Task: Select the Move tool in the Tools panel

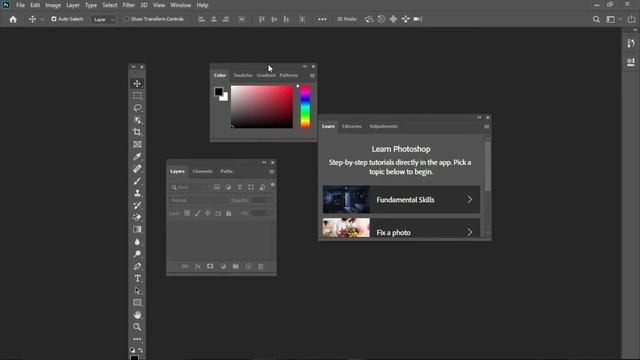Action: click(x=137, y=83)
